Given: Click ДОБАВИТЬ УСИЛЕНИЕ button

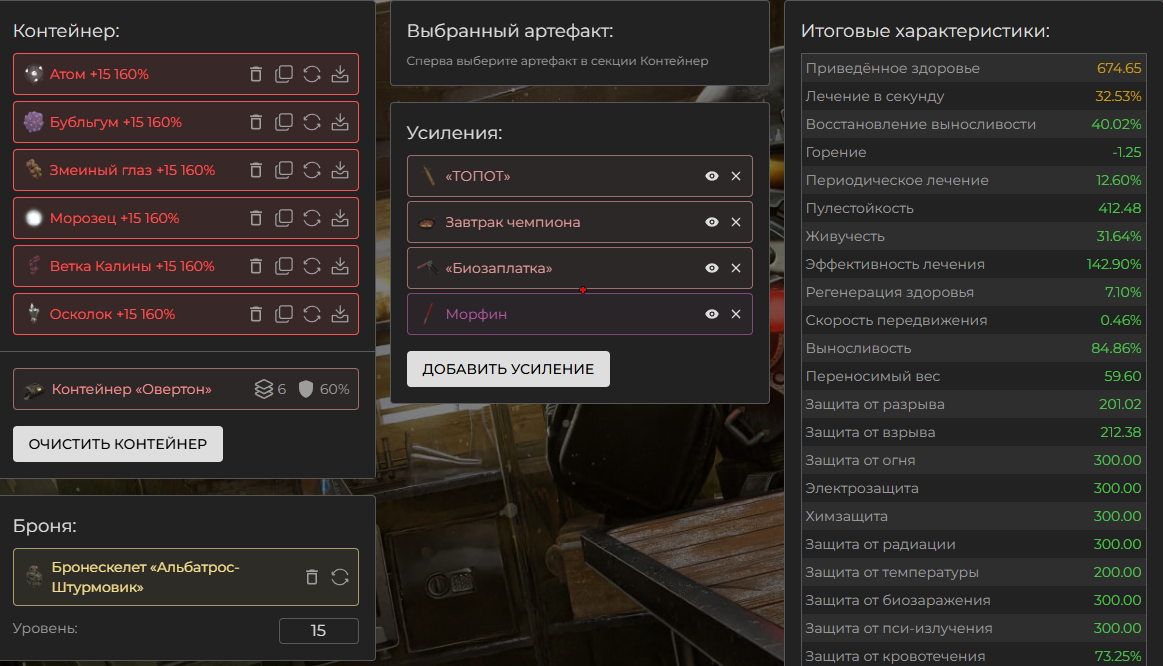Looking at the screenshot, I should pos(508,369).
